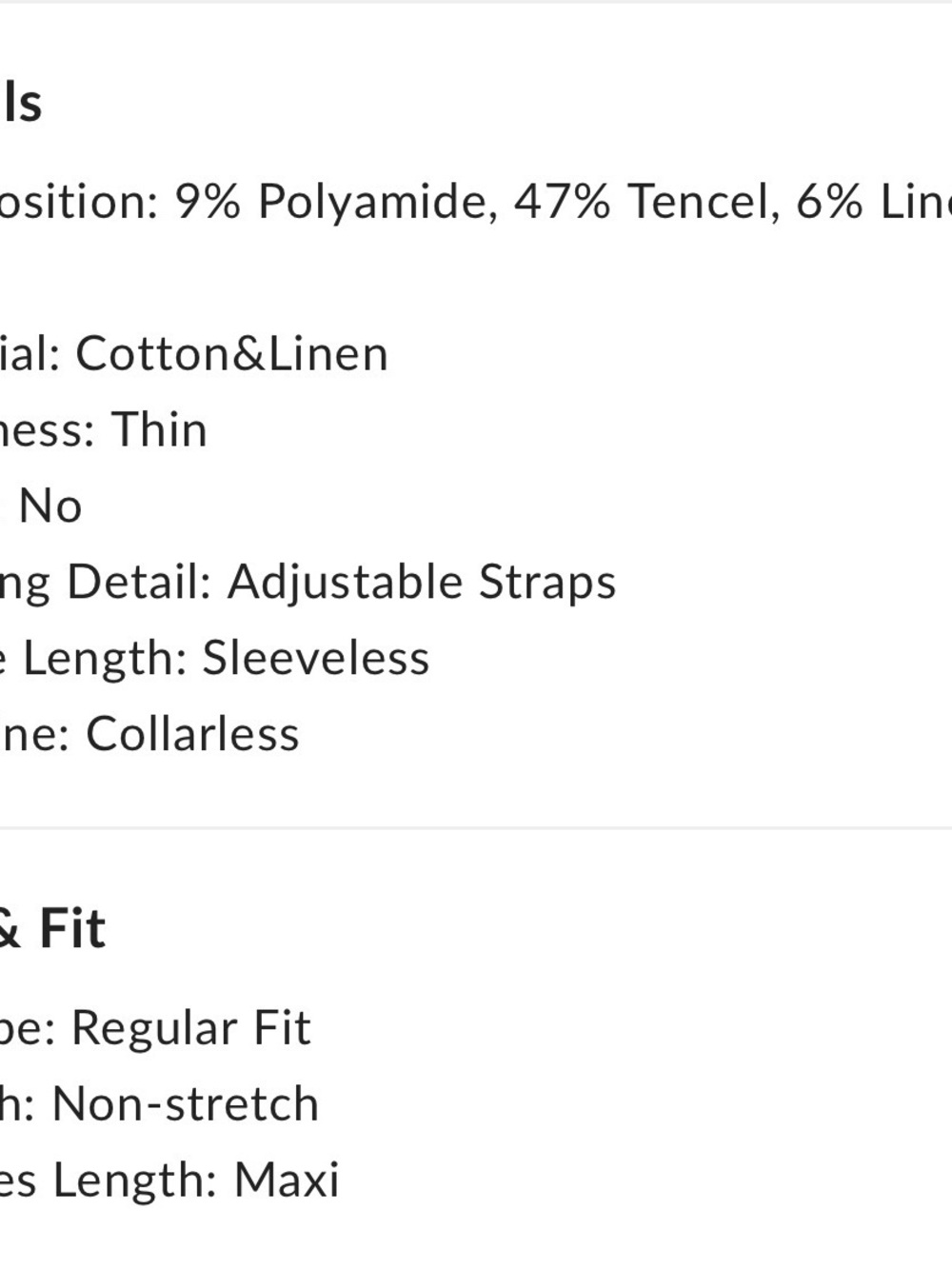The width and height of the screenshot is (952, 1269).
Task: Select the Adjustable Straps detail text
Action: [422, 583]
